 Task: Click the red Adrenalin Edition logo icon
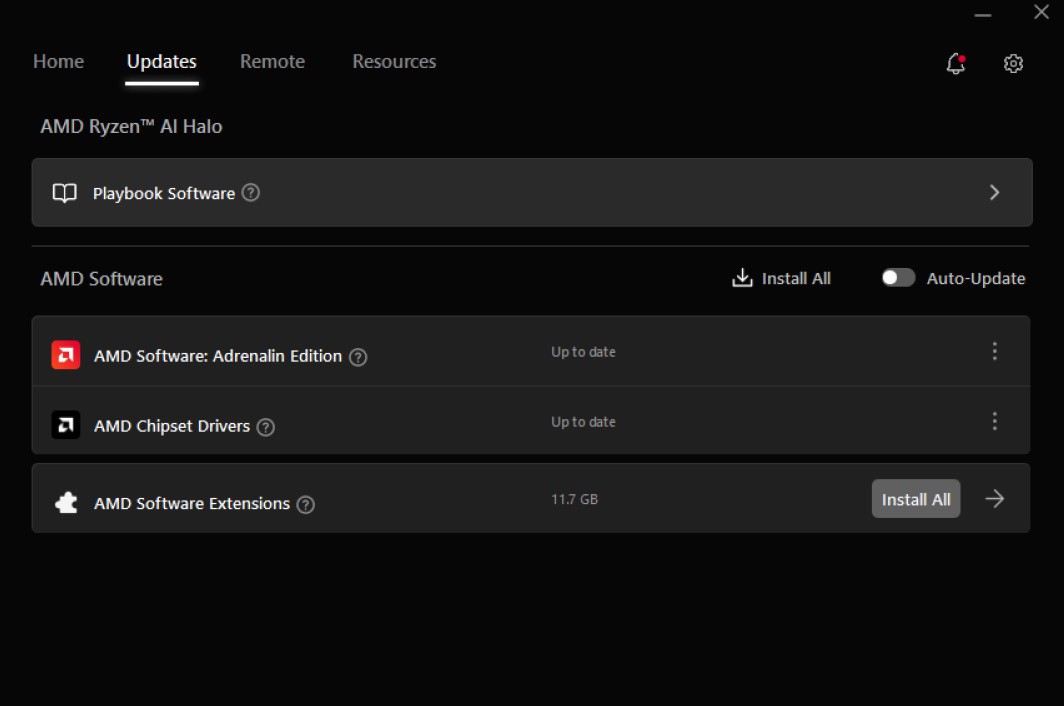66,354
